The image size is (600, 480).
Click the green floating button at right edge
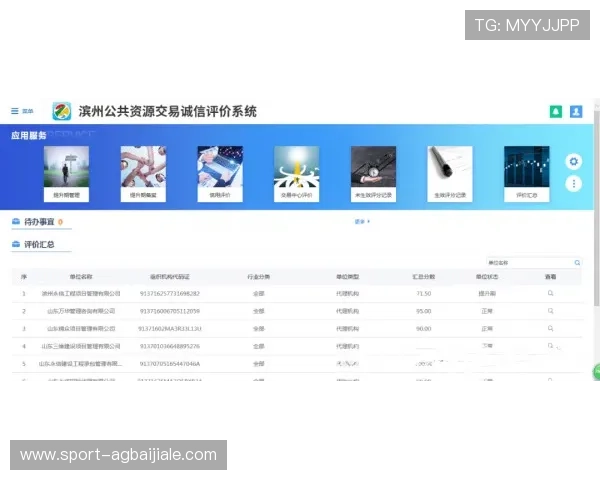(x=597, y=371)
